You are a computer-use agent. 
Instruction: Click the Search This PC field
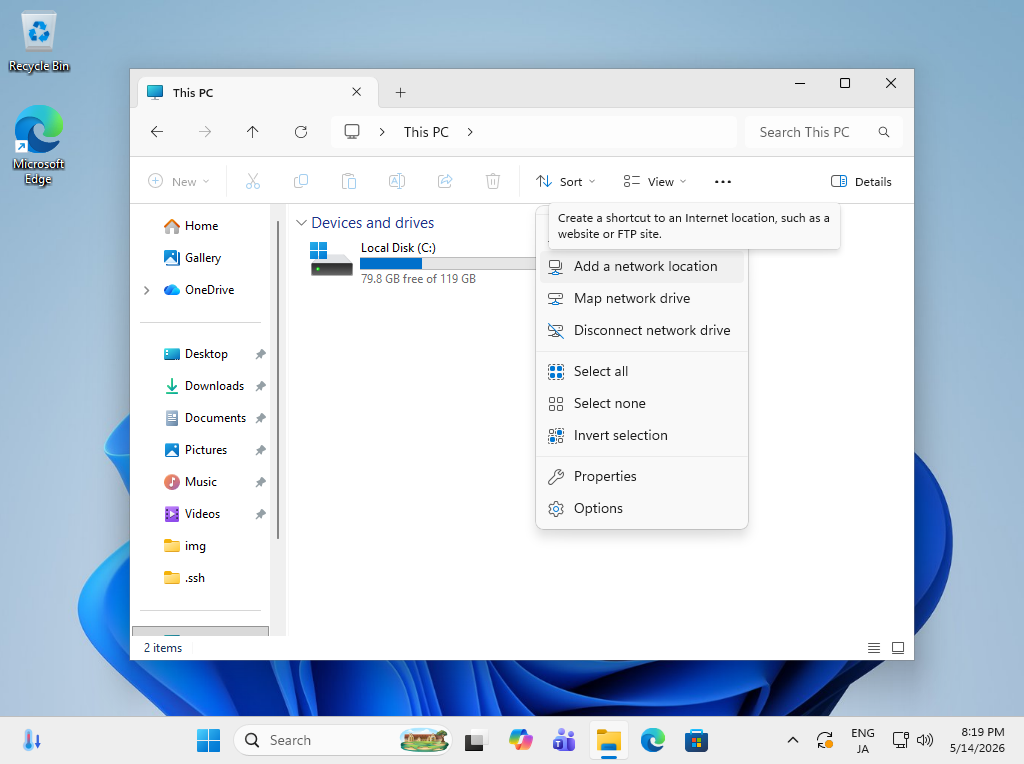824,132
